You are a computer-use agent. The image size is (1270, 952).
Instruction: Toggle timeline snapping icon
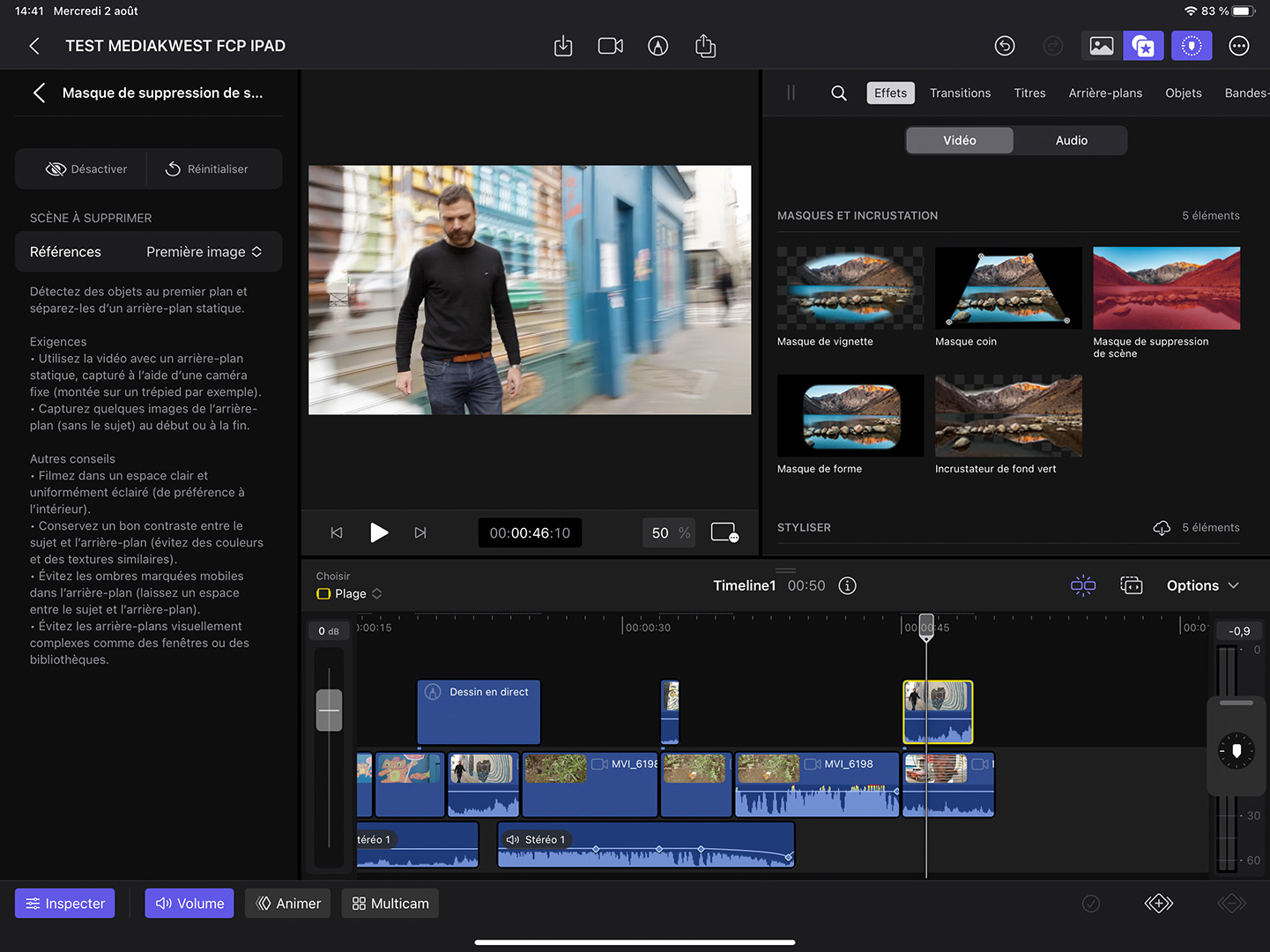[x=1082, y=586]
